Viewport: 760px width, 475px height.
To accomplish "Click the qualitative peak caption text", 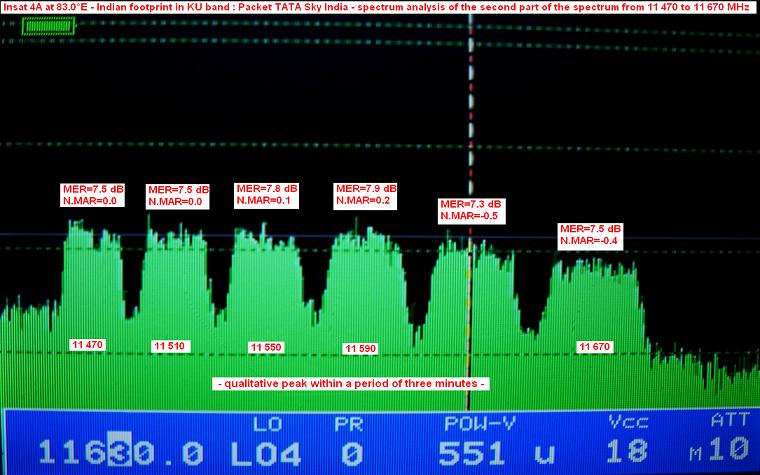I will [x=350, y=384].
